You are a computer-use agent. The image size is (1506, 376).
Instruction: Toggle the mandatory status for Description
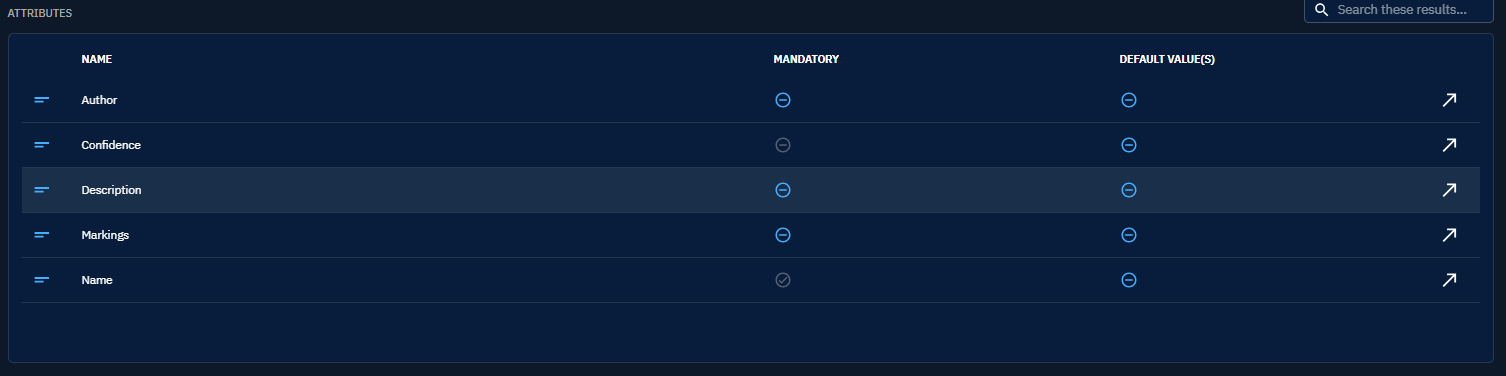point(783,190)
